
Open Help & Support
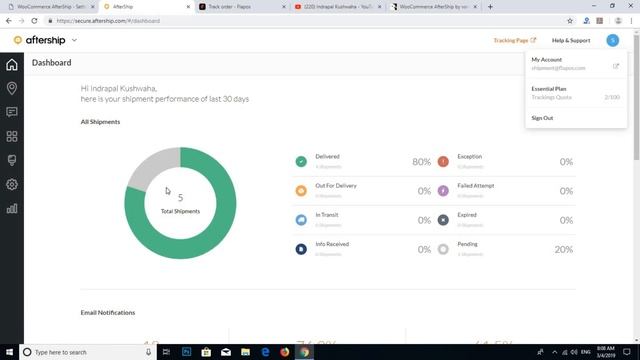pyautogui.click(x=571, y=40)
